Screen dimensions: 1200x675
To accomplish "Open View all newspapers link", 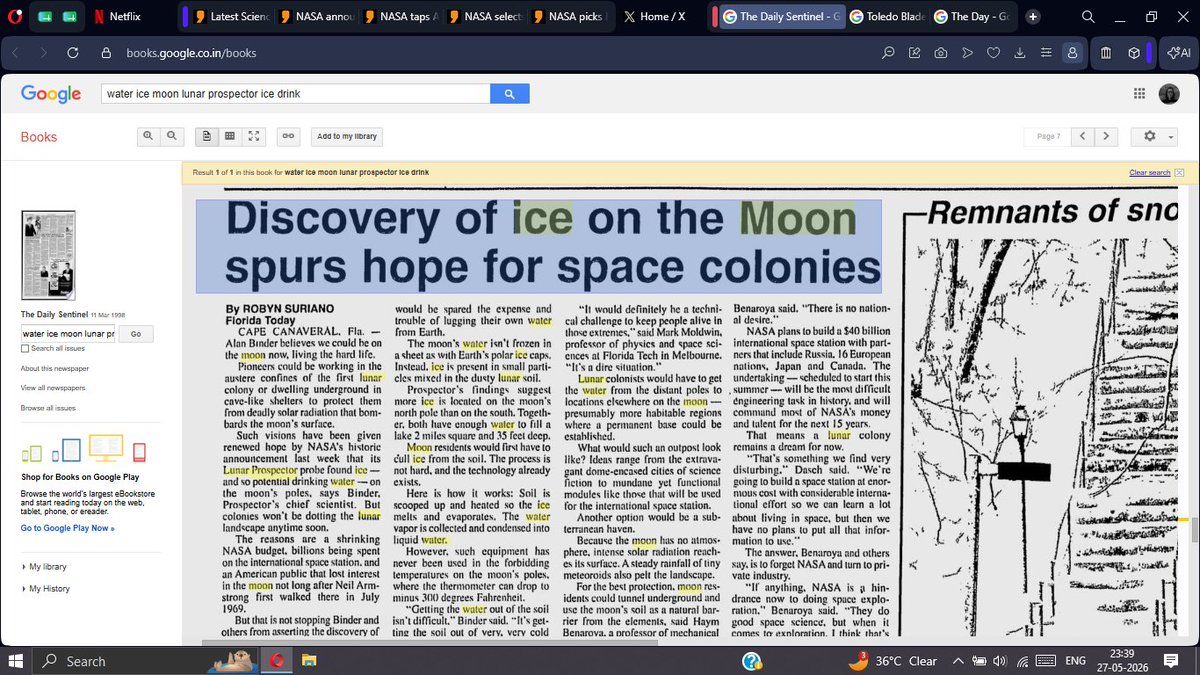I will (x=52, y=387).
